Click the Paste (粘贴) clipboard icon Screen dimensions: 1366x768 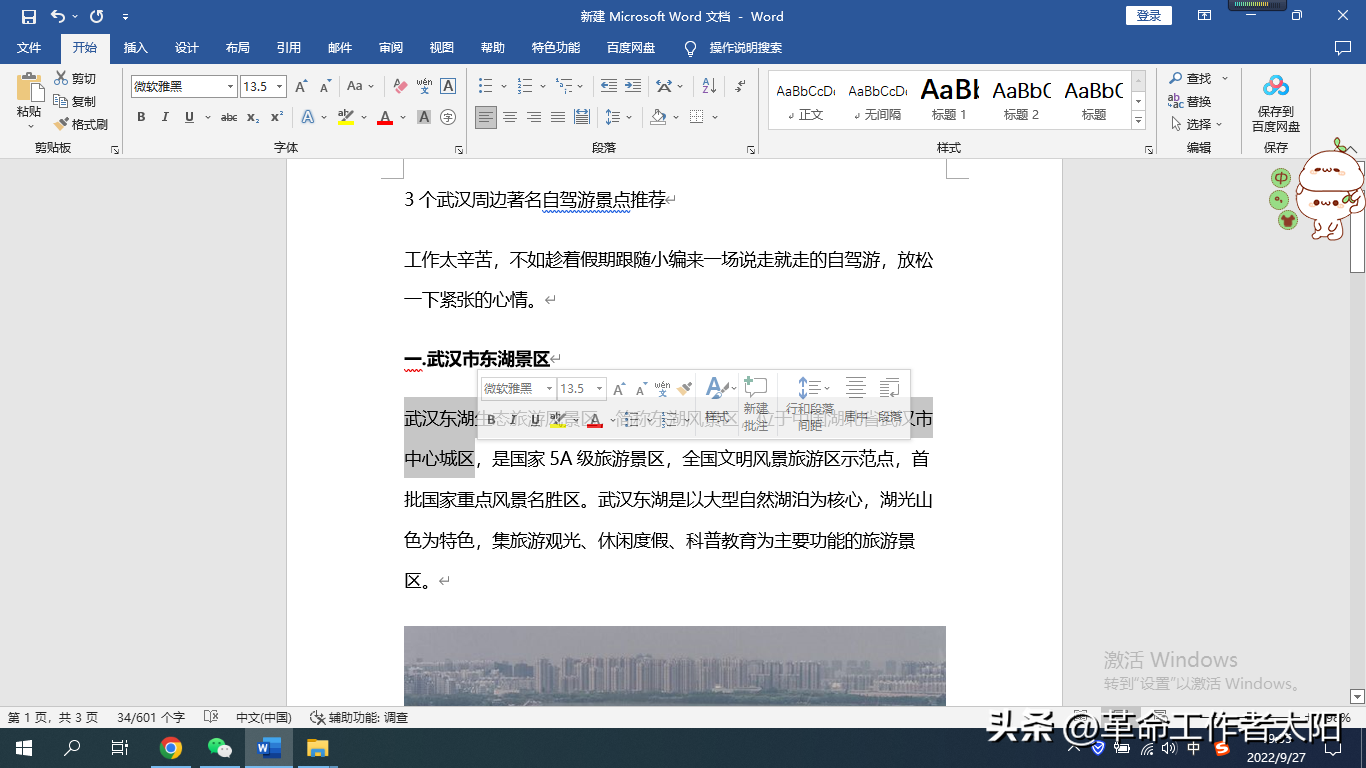(x=29, y=87)
